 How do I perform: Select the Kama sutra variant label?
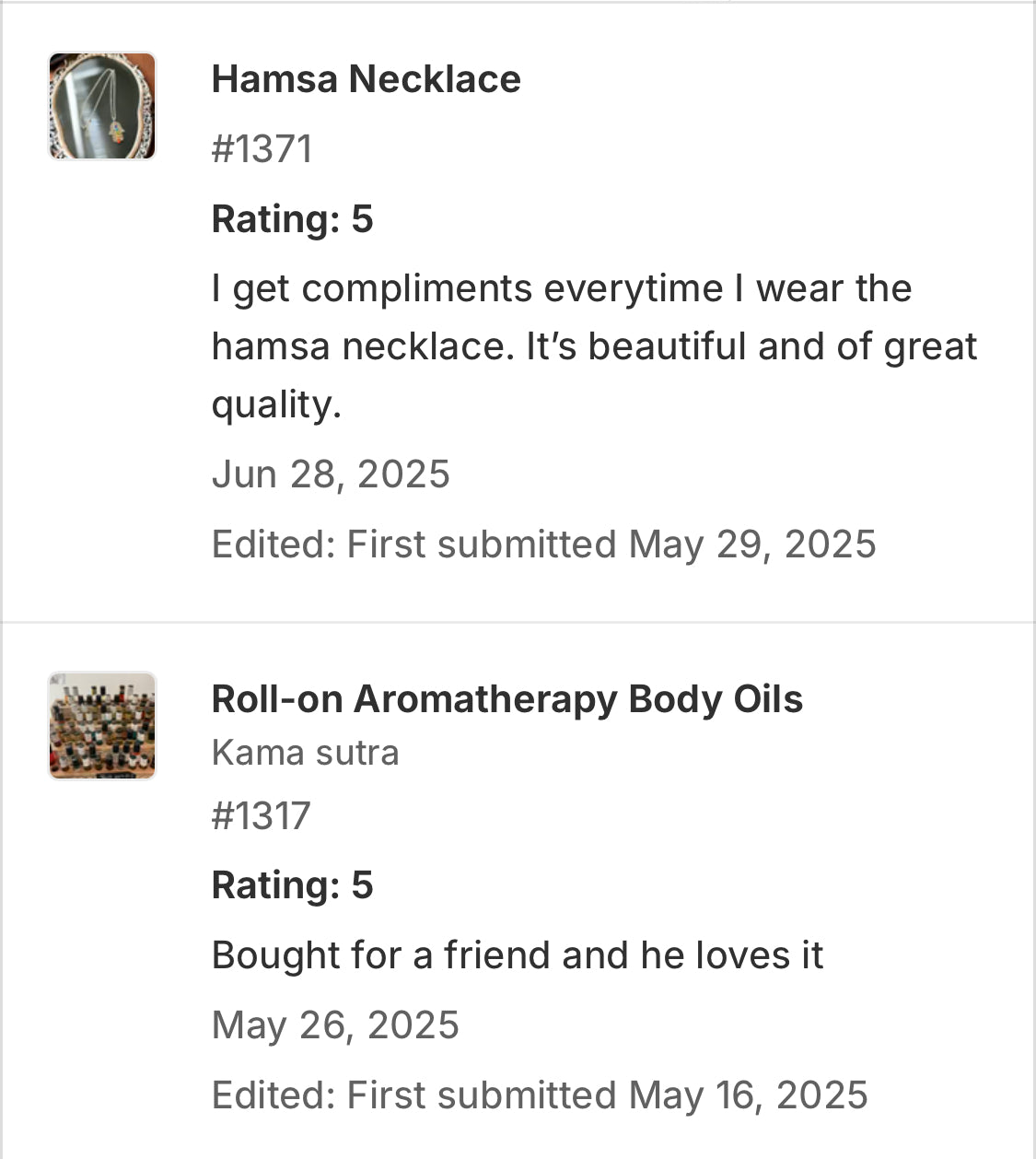305,753
